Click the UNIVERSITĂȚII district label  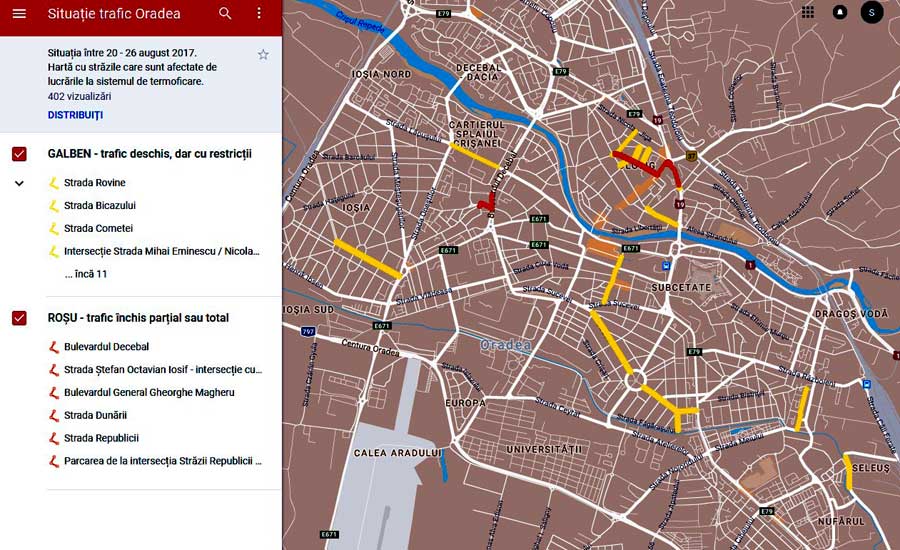pos(544,449)
